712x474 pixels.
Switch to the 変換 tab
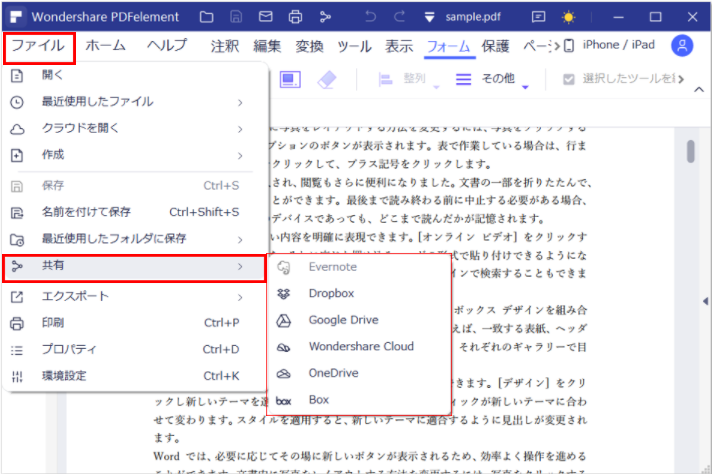(x=309, y=46)
